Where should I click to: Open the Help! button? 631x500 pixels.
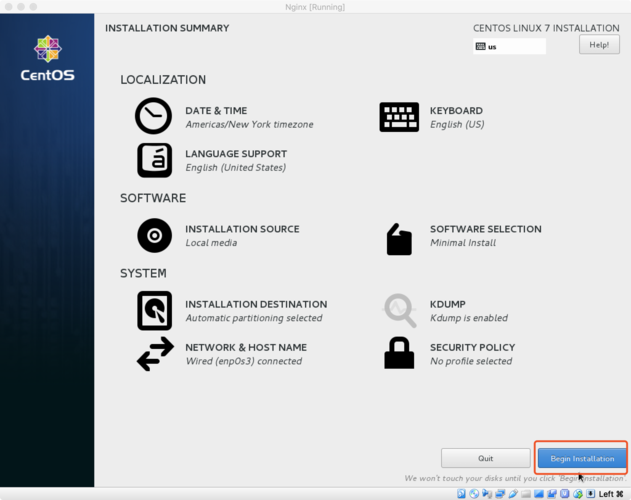pos(599,45)
